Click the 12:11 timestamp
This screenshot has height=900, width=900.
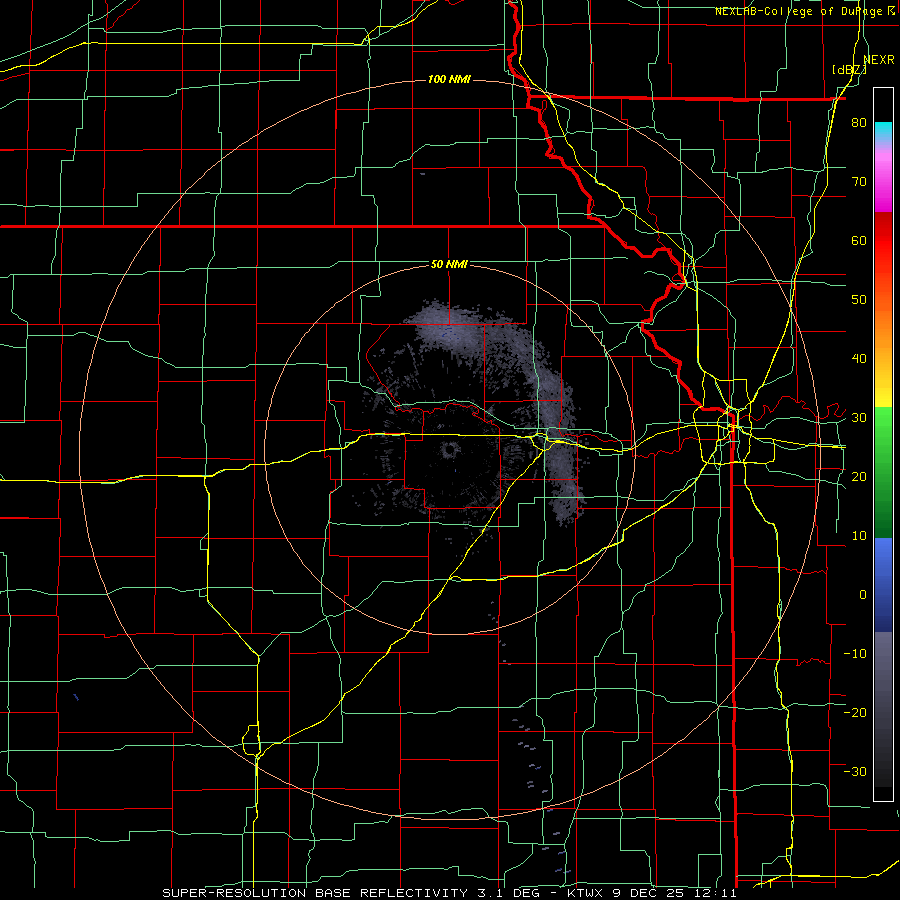(714, 893)
